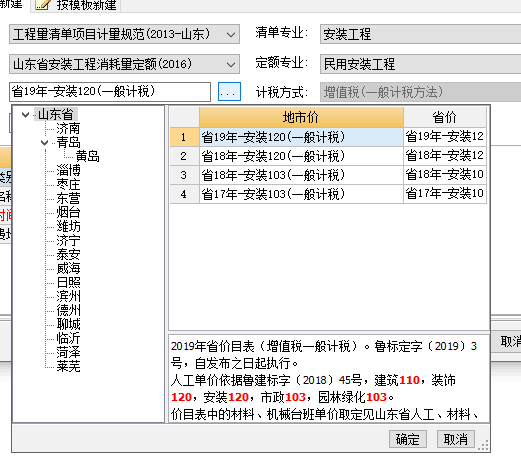Select 东营 in the region tree

(x=68, y=198)
